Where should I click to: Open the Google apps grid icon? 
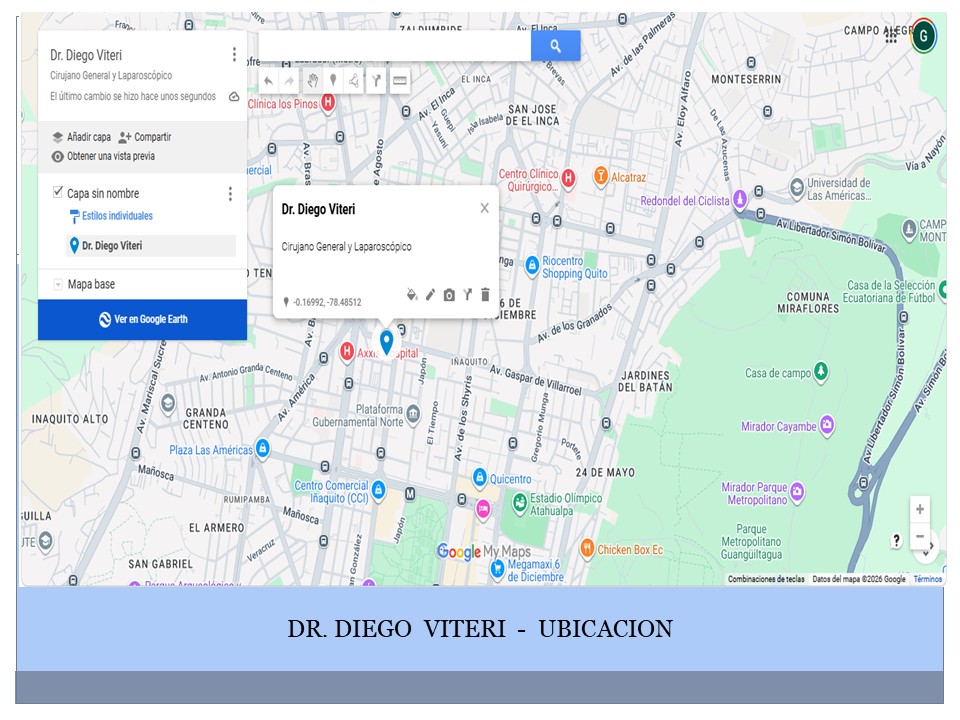891,37
